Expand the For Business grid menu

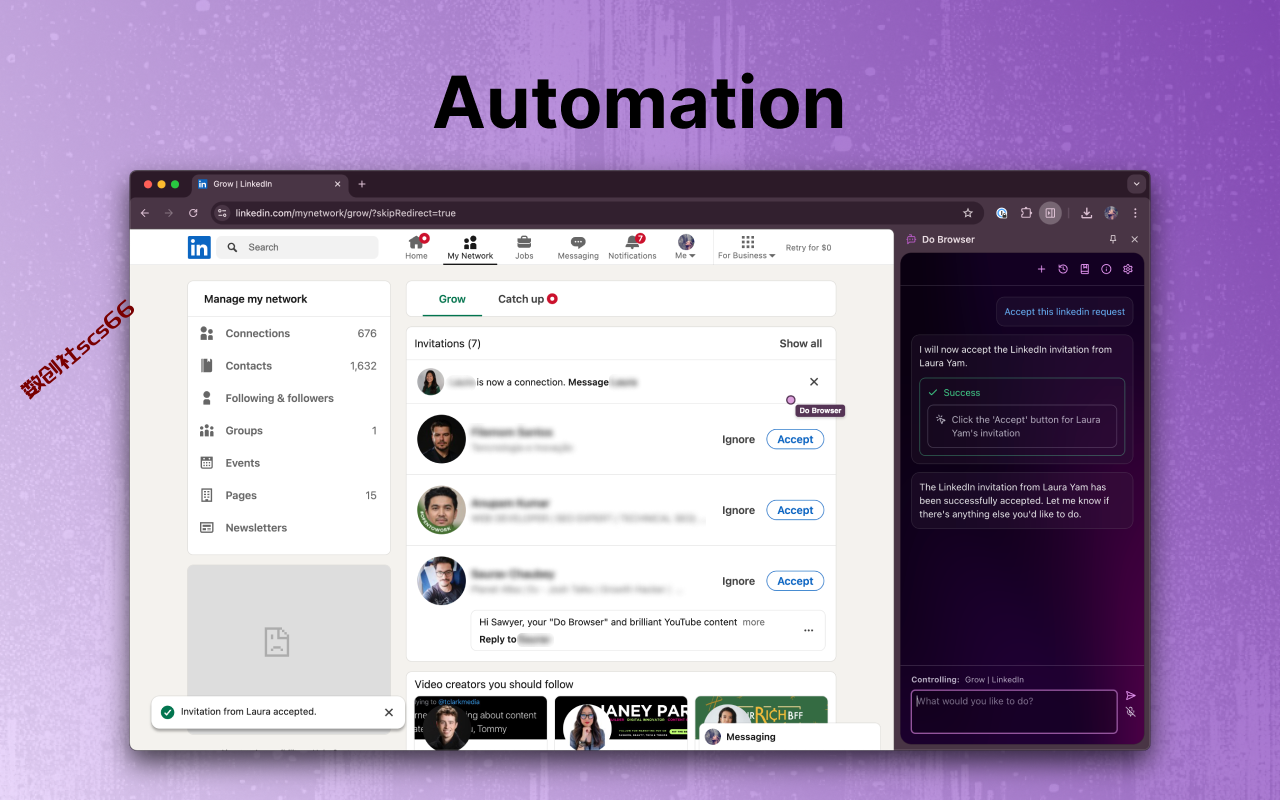[747, 247]
